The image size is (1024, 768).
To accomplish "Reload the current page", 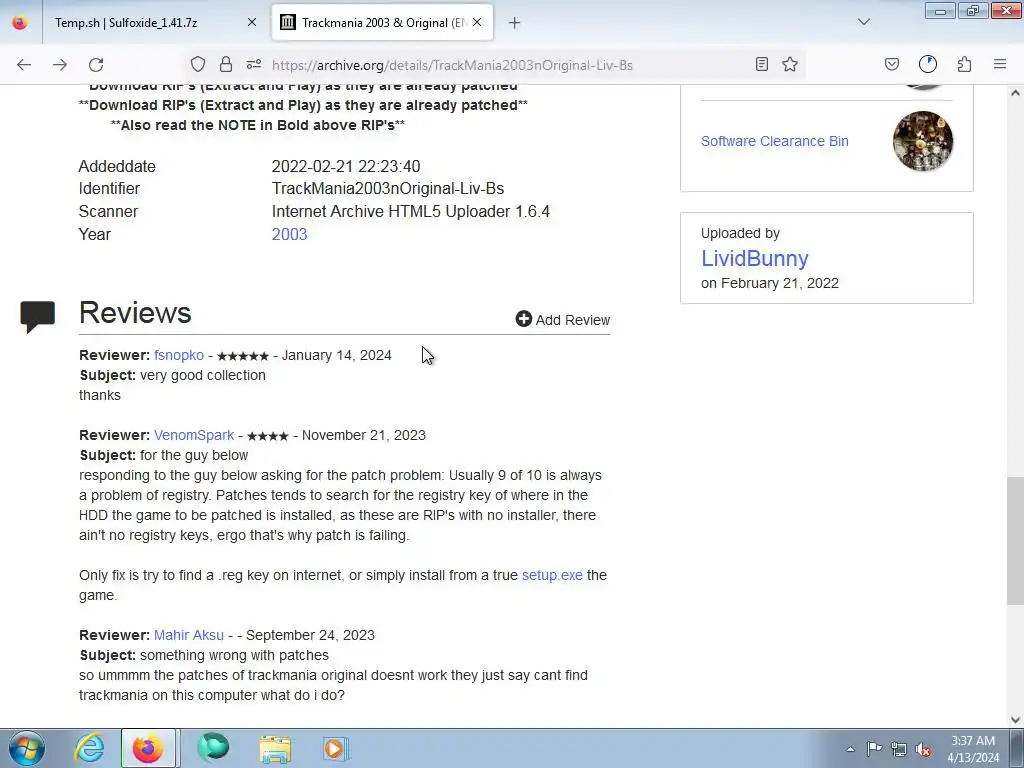I will (x=96, y=64).
